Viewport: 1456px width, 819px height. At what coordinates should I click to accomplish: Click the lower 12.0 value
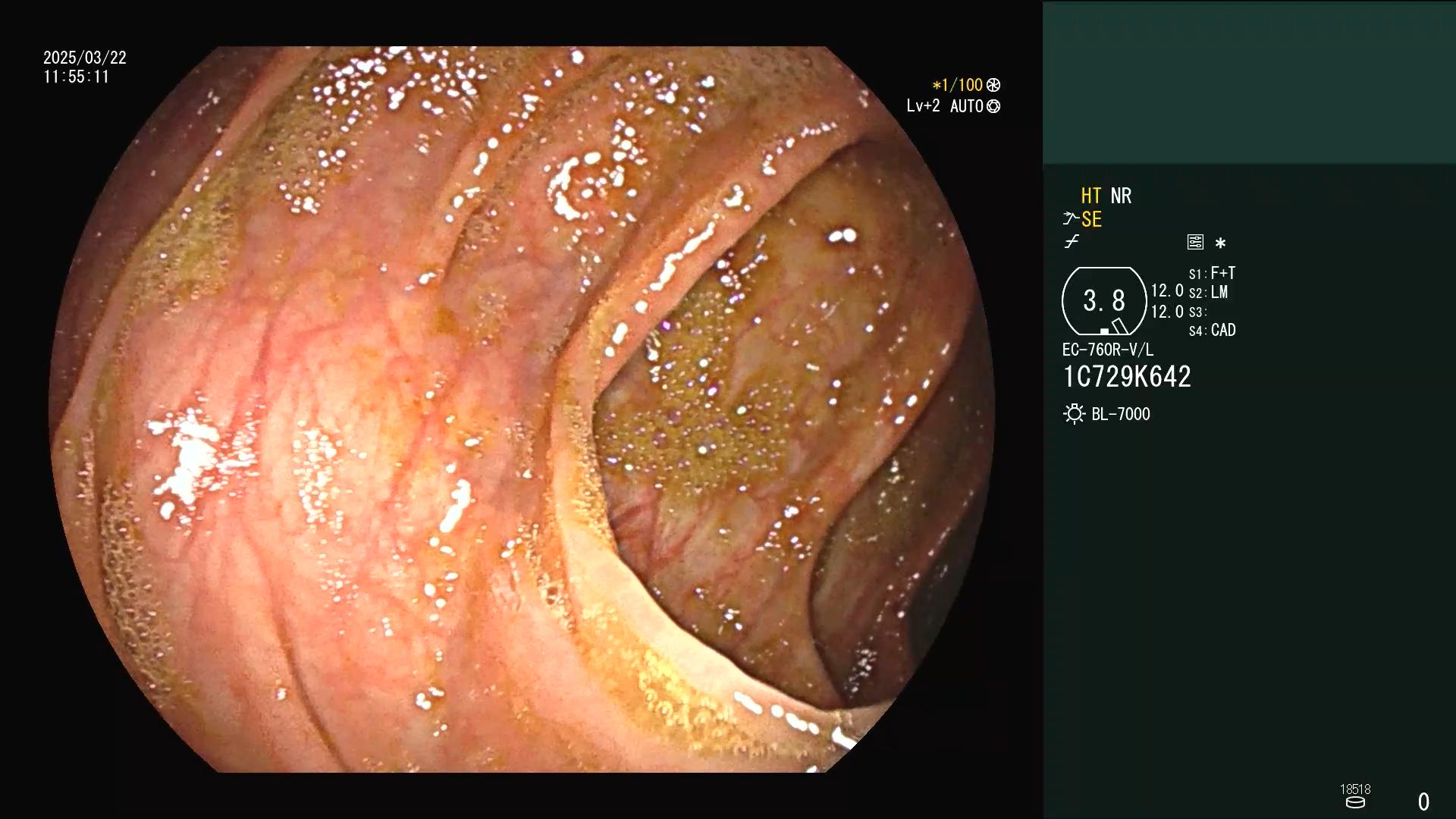(x=1167, y=312)
